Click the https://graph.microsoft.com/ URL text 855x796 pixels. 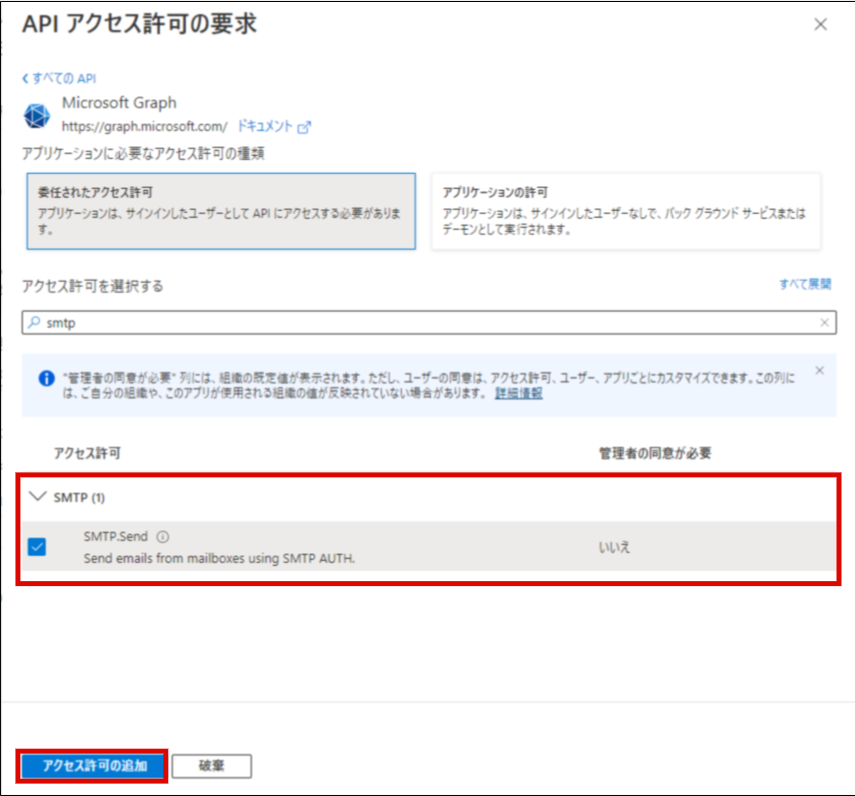[144, 126]
